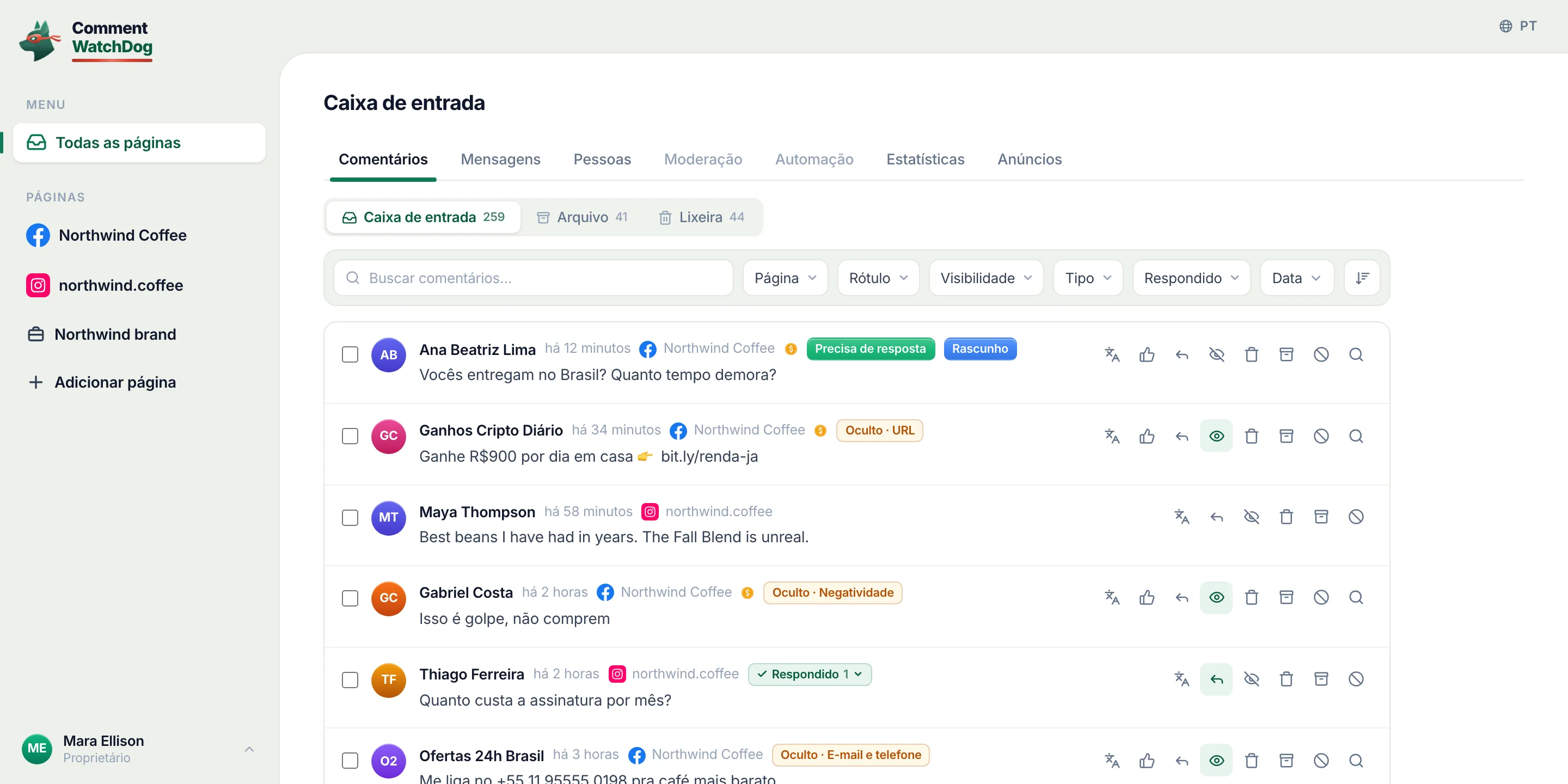This screenshot has width=1568, height=784.
Task: Focus the Buscar comentários search field
Action: click(x=533, y=278)
